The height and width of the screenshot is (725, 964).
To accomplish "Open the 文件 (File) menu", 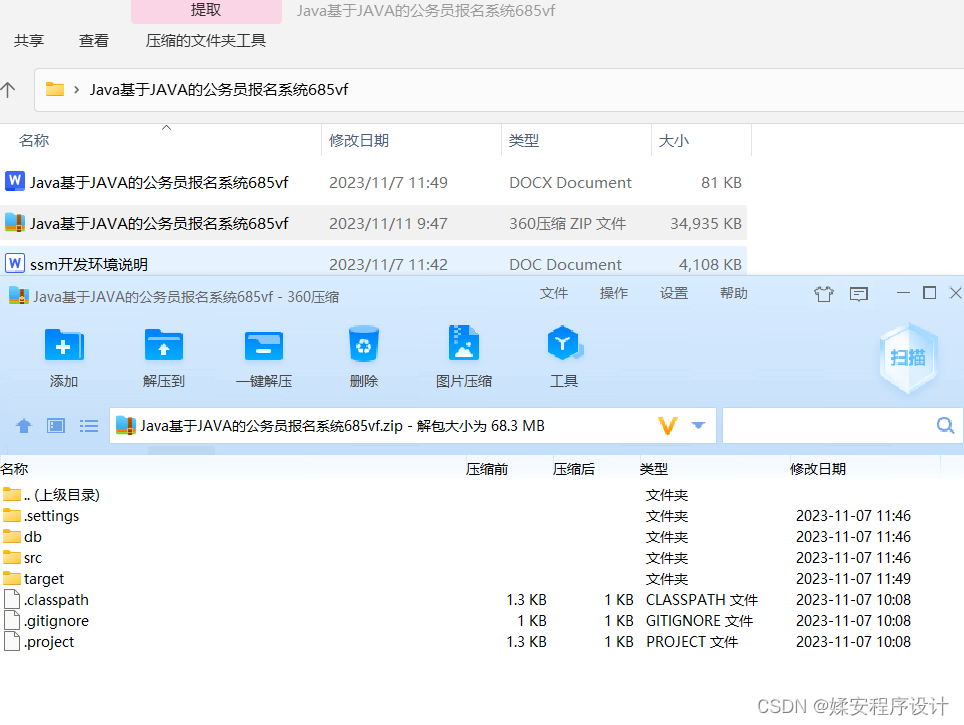I will (554, 293).
